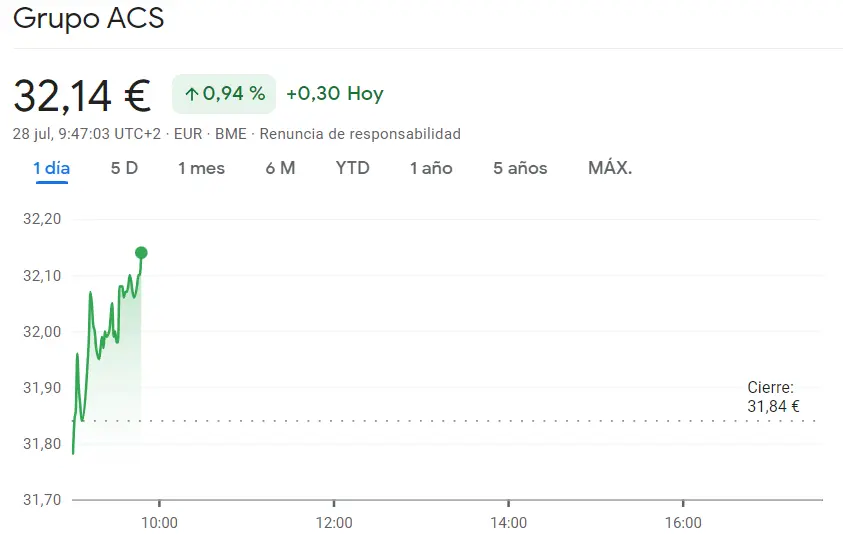Screen dimensions: 843x545
Task: Click the 0,94 % change badge
Action: click(224, 94)
